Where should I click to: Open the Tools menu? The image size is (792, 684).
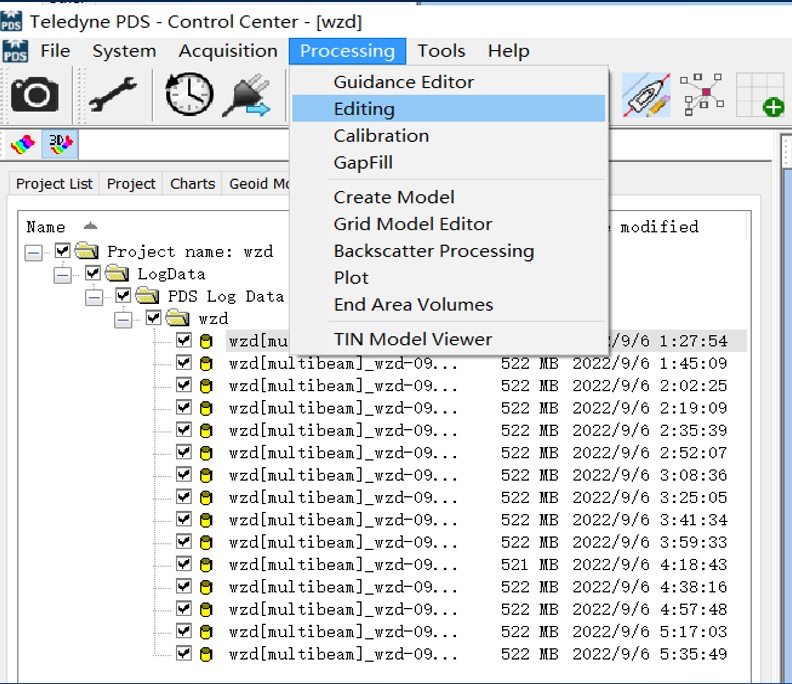click(441, 51)
